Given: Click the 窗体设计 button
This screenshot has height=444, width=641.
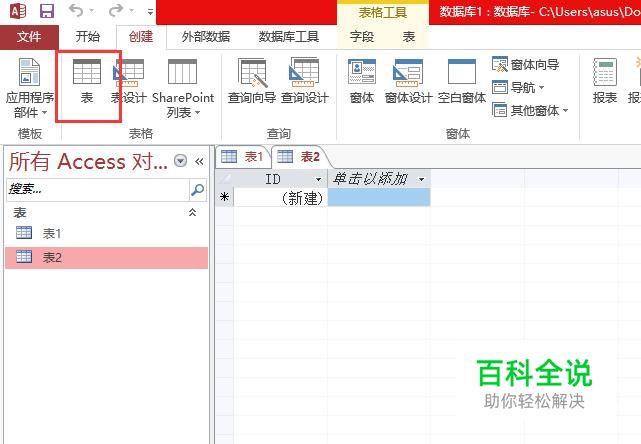Looking at the screenshot, I should (408, 81).
